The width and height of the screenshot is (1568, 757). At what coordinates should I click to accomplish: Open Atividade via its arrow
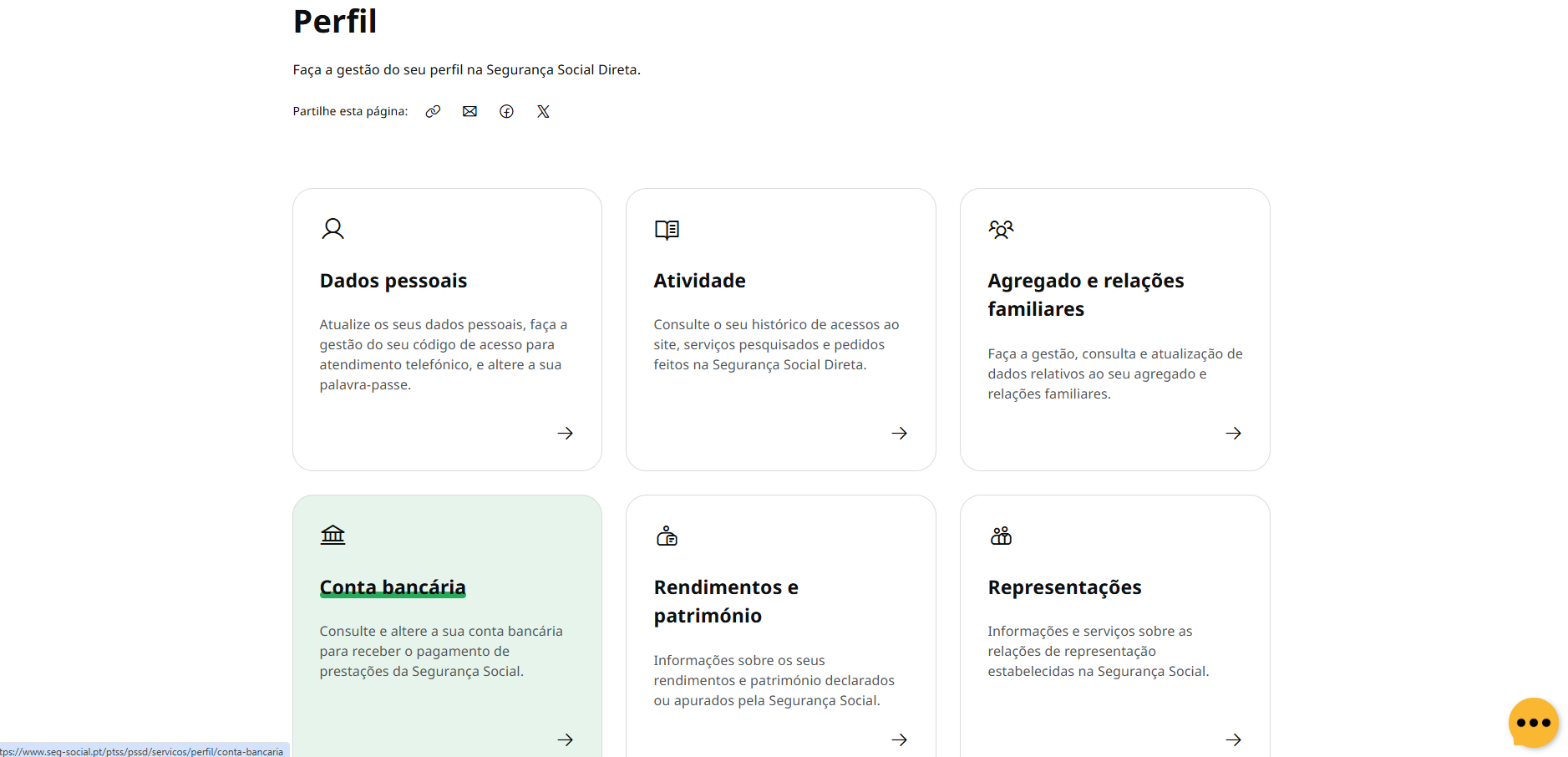coord(899,433)
